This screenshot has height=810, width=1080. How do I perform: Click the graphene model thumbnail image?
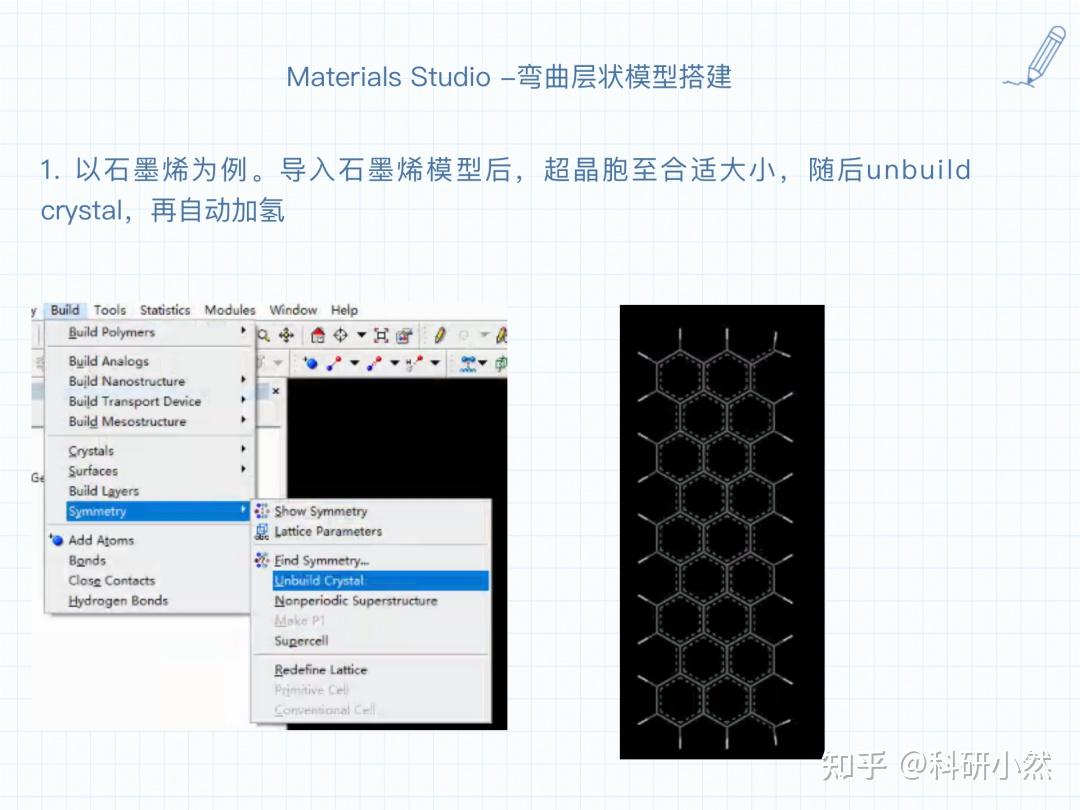722,530
